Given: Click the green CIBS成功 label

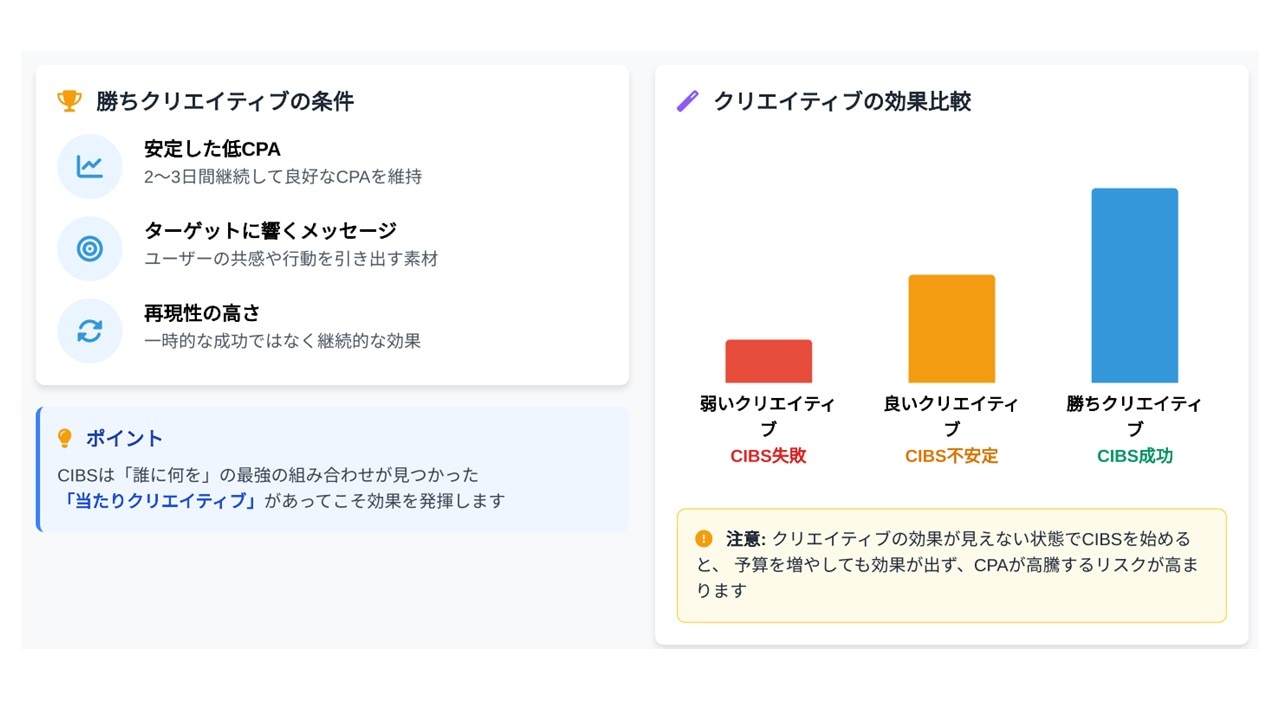Looking at the screenshot, I should (1134, 456).
